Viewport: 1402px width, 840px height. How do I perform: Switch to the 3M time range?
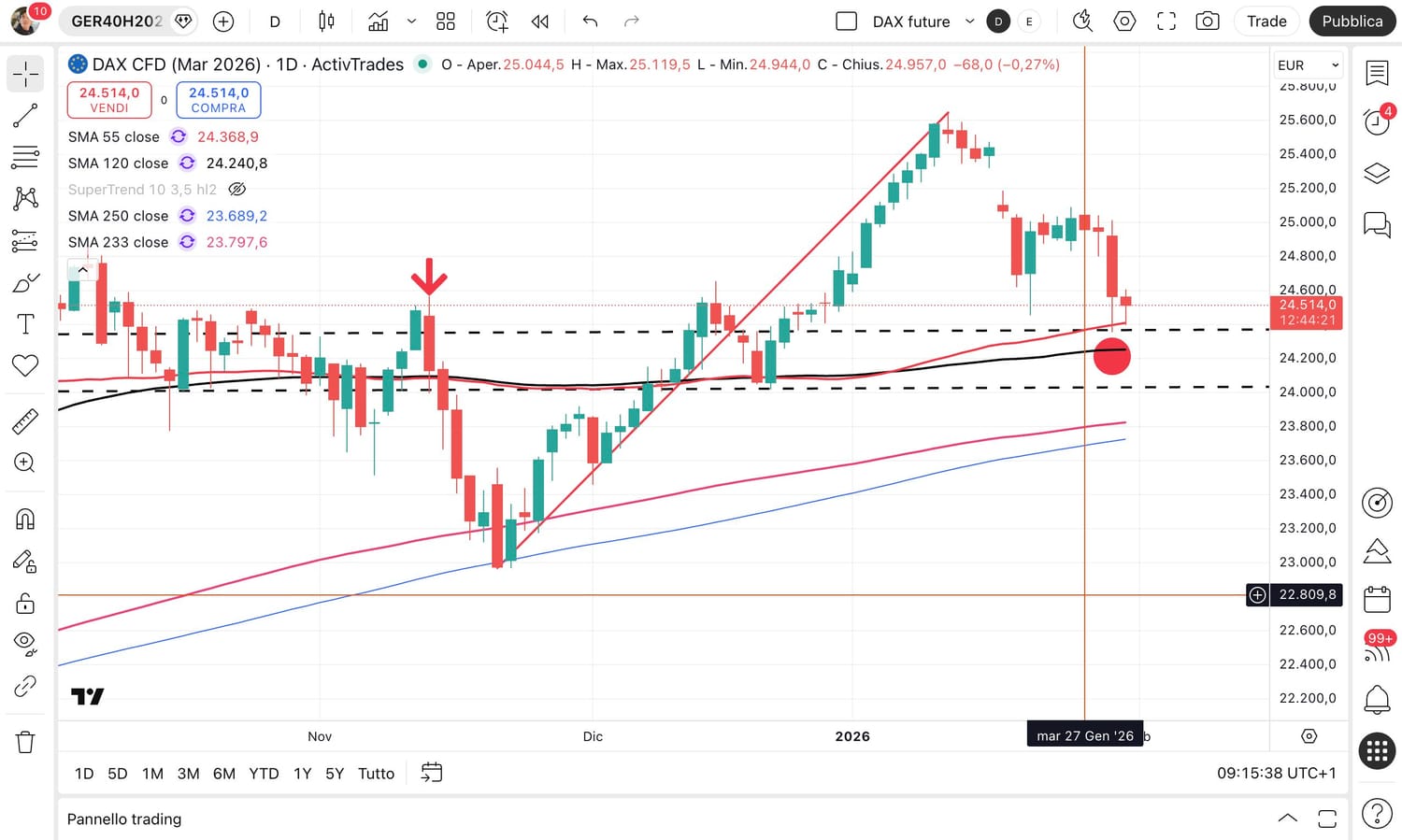pyautogui.click(x=188, y=774)
